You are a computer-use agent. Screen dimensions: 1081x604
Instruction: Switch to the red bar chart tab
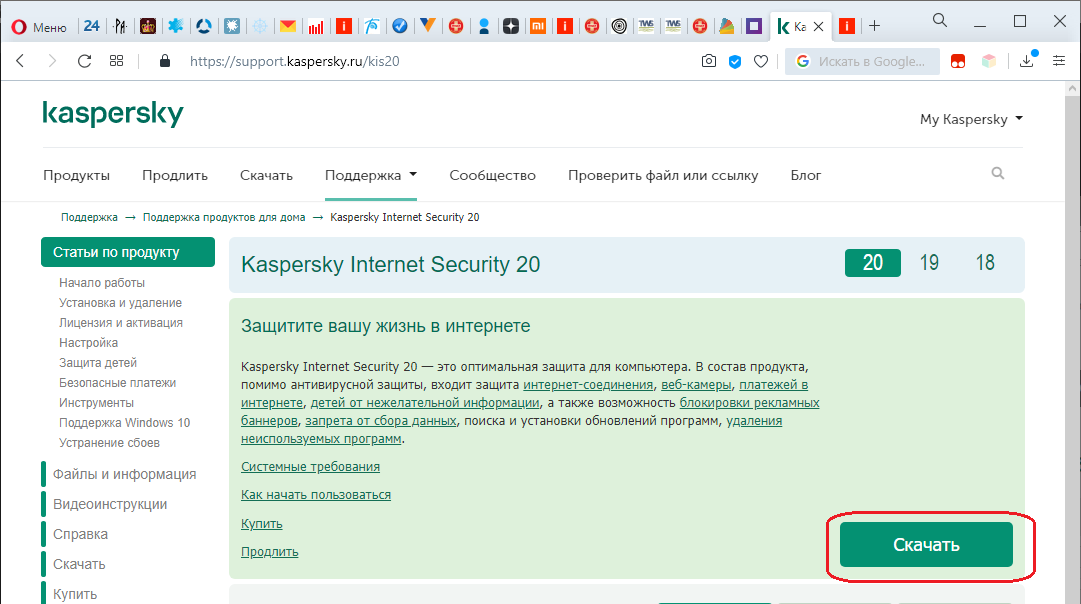(x=316, y=26)
